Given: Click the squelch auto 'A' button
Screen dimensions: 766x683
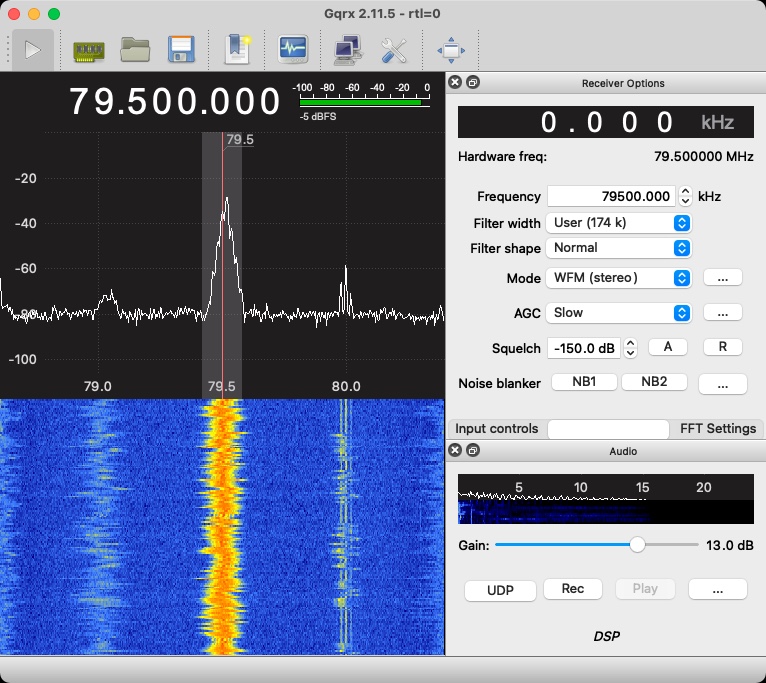Looking at the screenshot, I should [668, 347].
